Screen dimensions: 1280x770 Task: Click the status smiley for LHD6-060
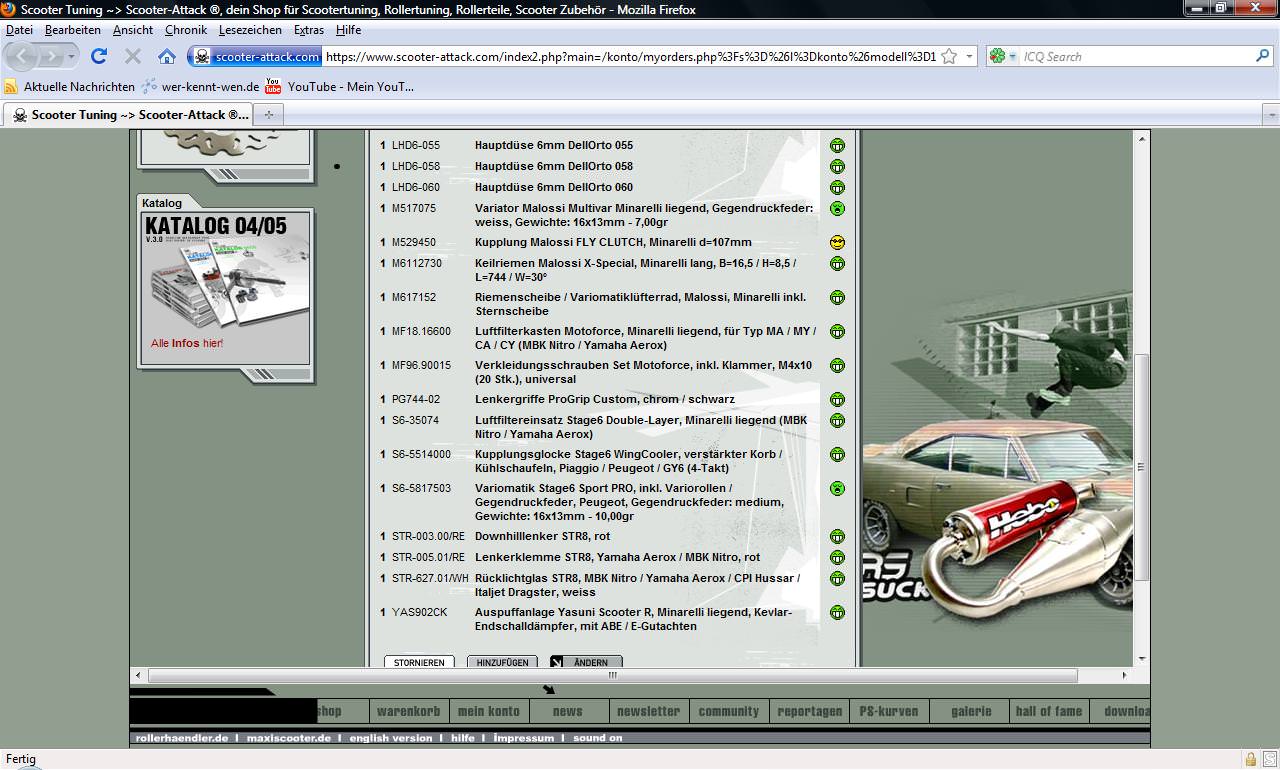[x=837, y=187]
